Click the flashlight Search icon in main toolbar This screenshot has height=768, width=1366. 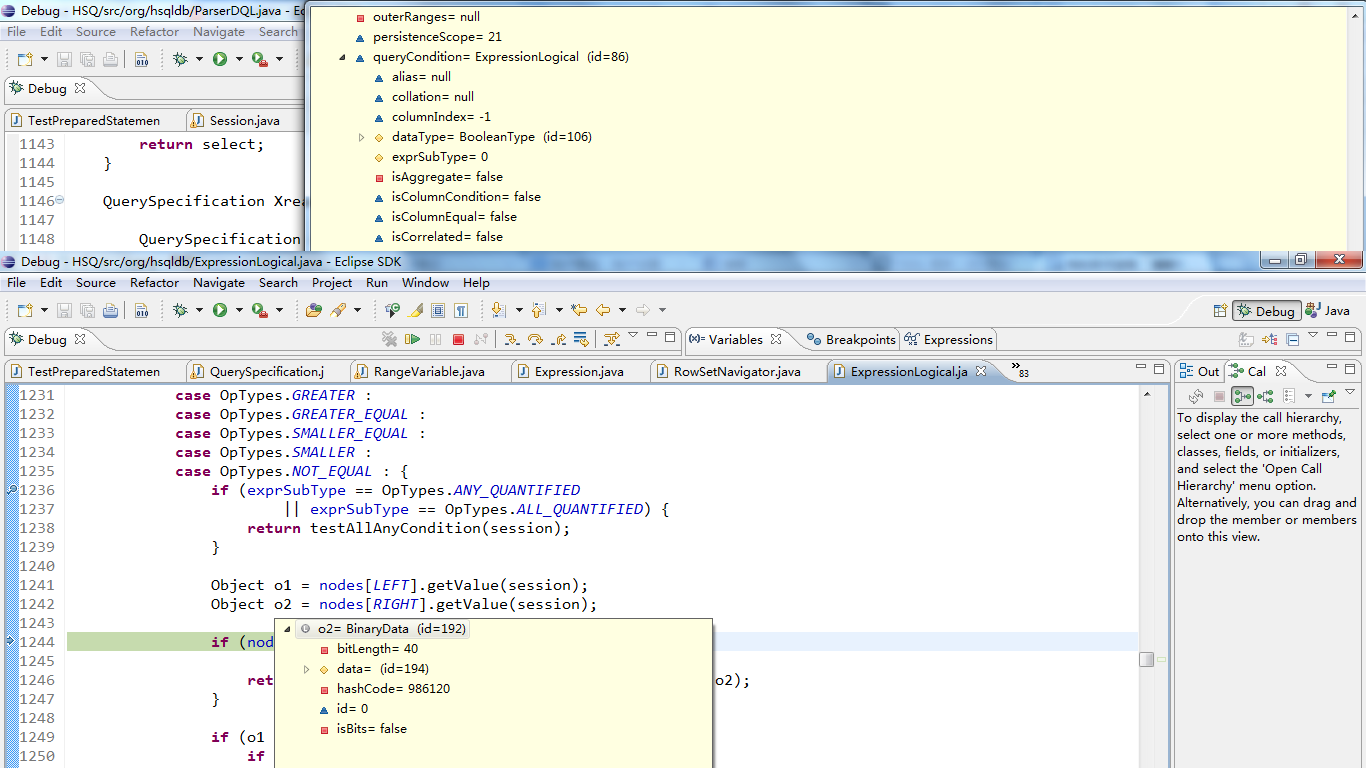pos(338,310)
